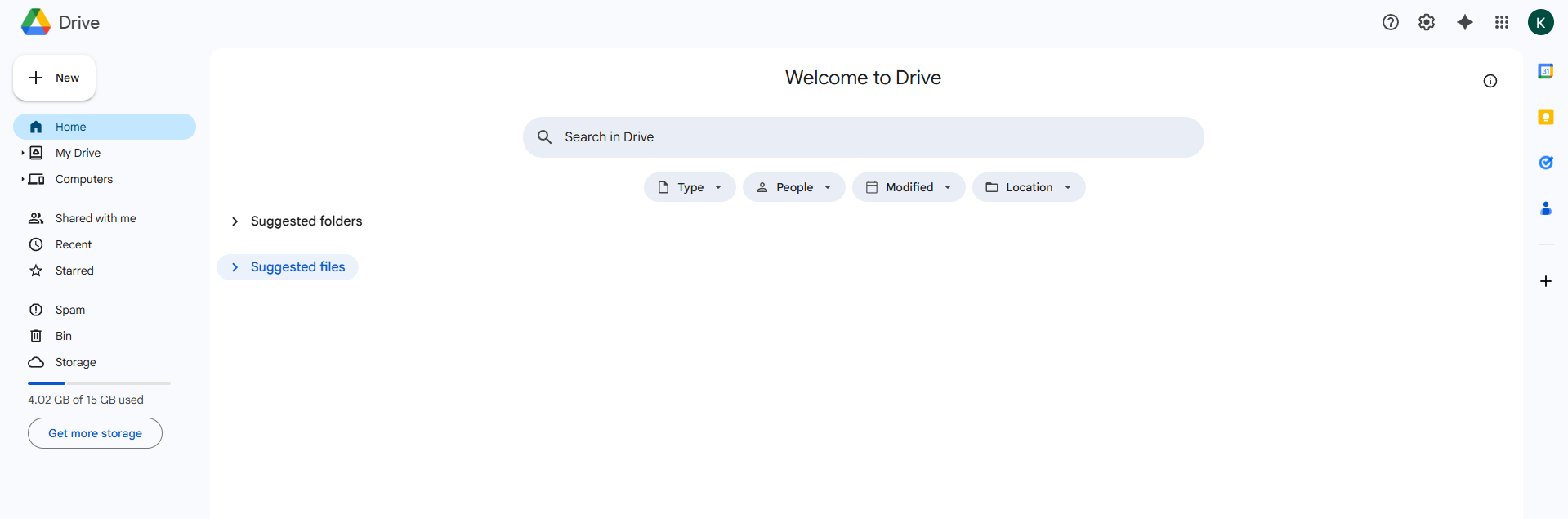The height and width of the screenshot is (519, 1568).
Task: Open the Bin in sidebar
Action: pos(63,336)
